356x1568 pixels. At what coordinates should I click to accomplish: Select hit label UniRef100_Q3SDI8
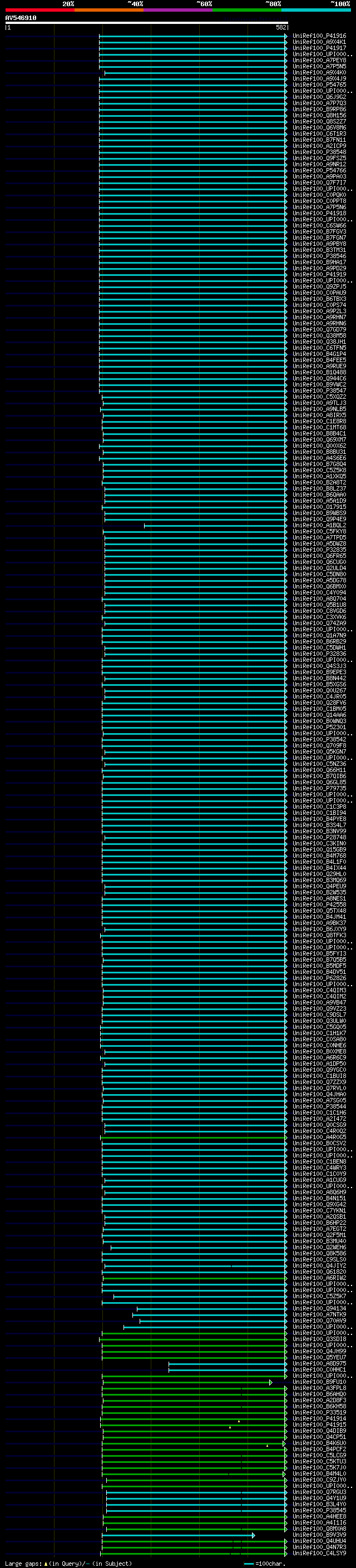tap(319, 1339)
